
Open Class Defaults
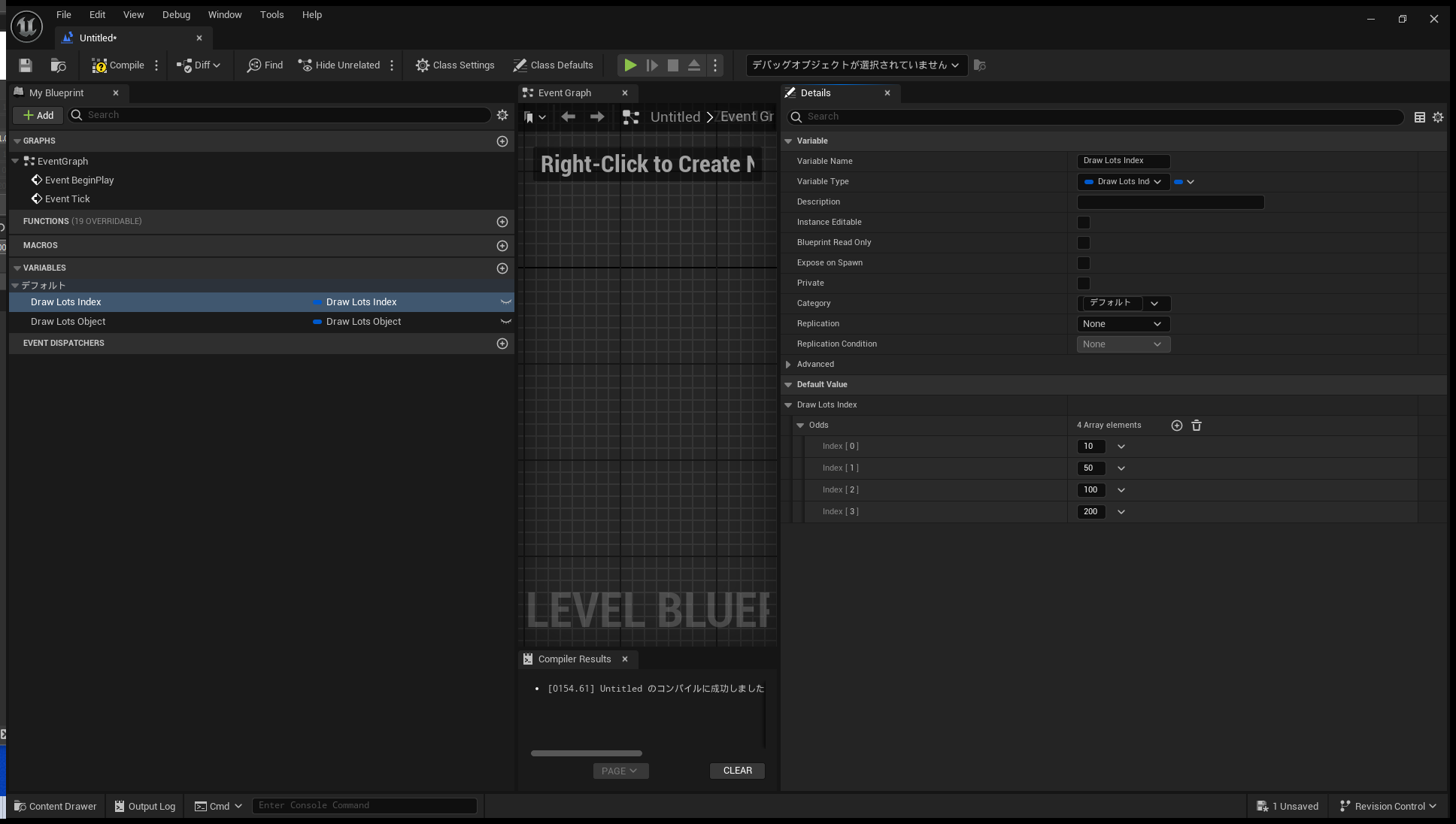click(x=554, y=65)
